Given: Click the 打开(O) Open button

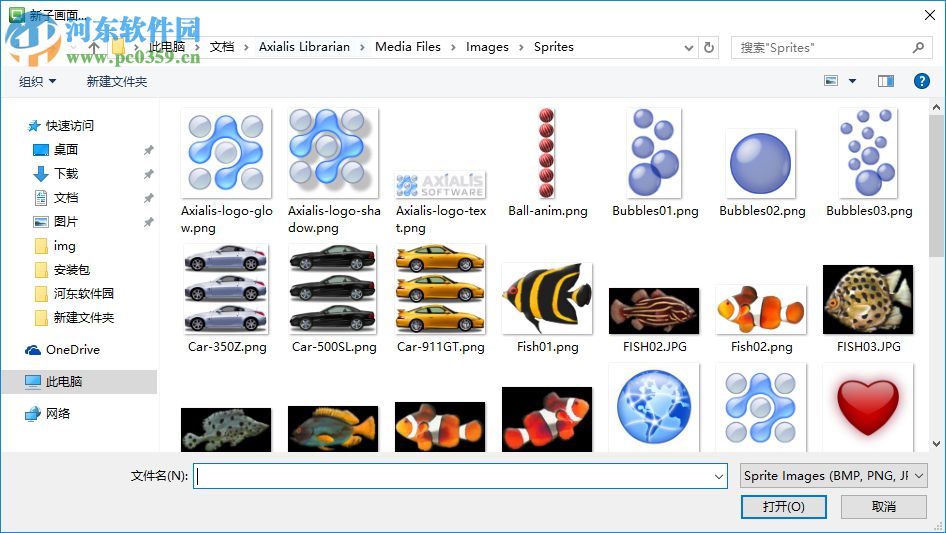Looking at the screenshot, I should 783,506.
